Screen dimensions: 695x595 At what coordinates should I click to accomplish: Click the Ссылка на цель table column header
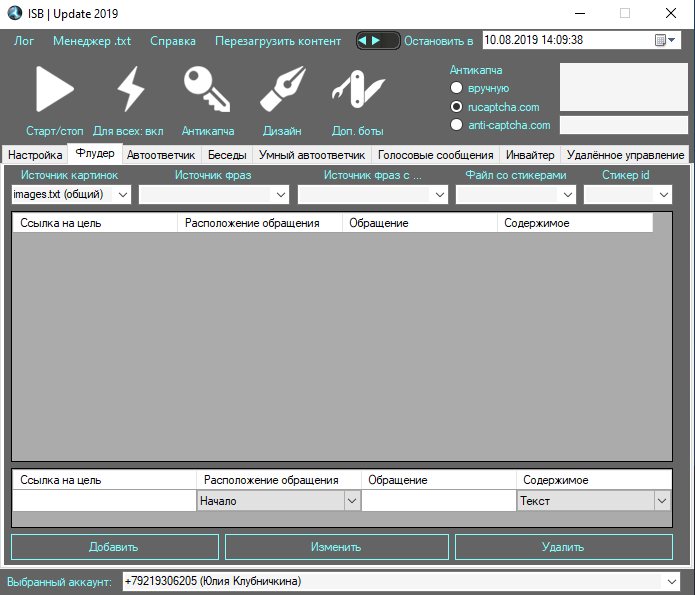(95, 223)
